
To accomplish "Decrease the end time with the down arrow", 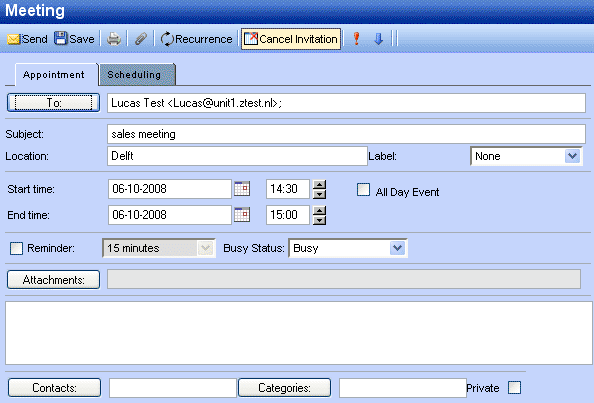I will tap(320, 220).
